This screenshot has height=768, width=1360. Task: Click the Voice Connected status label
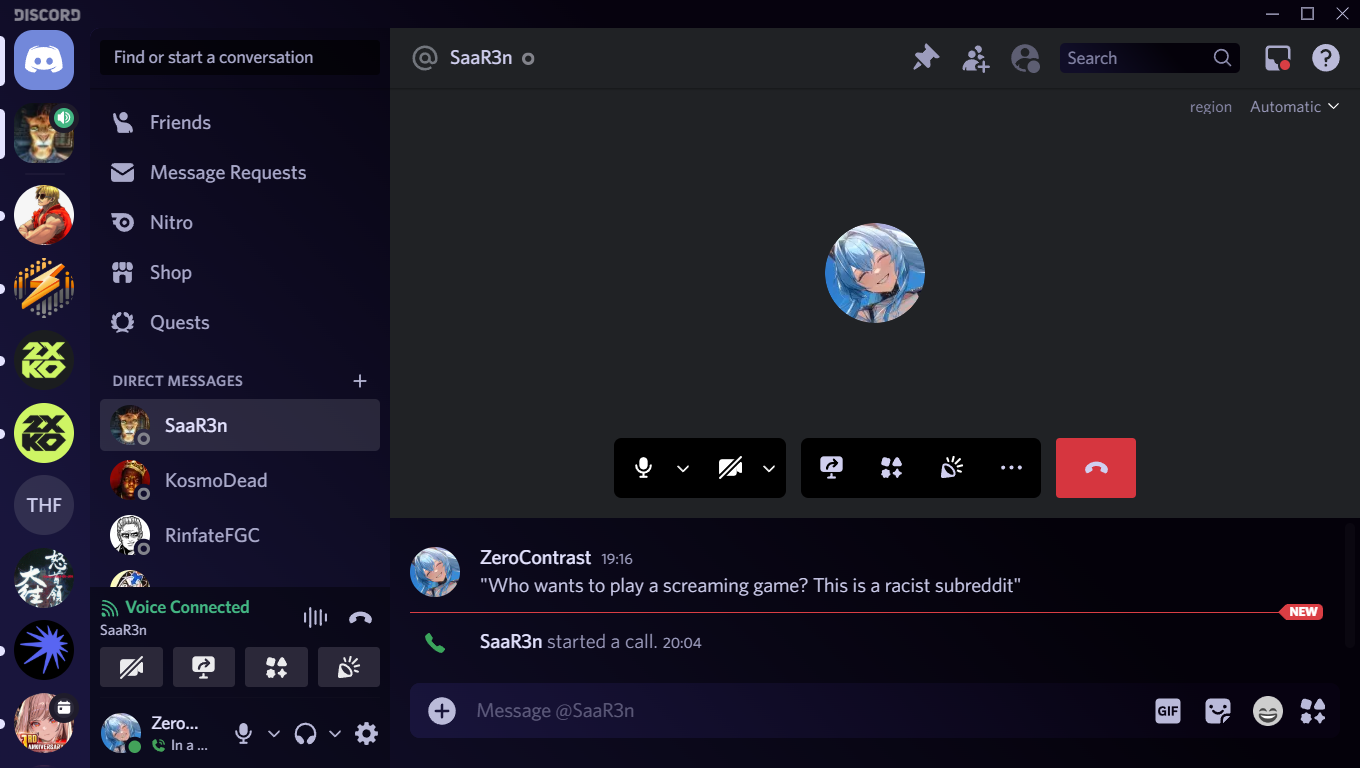pos(187,607)
